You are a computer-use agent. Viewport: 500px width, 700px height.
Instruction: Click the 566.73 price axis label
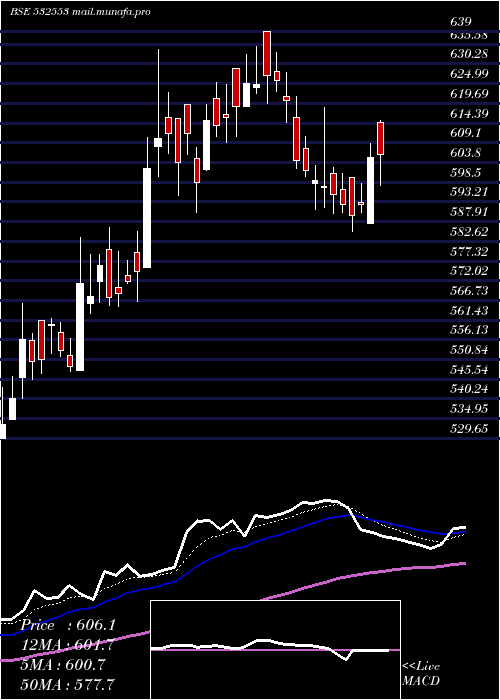pos(469,291)
